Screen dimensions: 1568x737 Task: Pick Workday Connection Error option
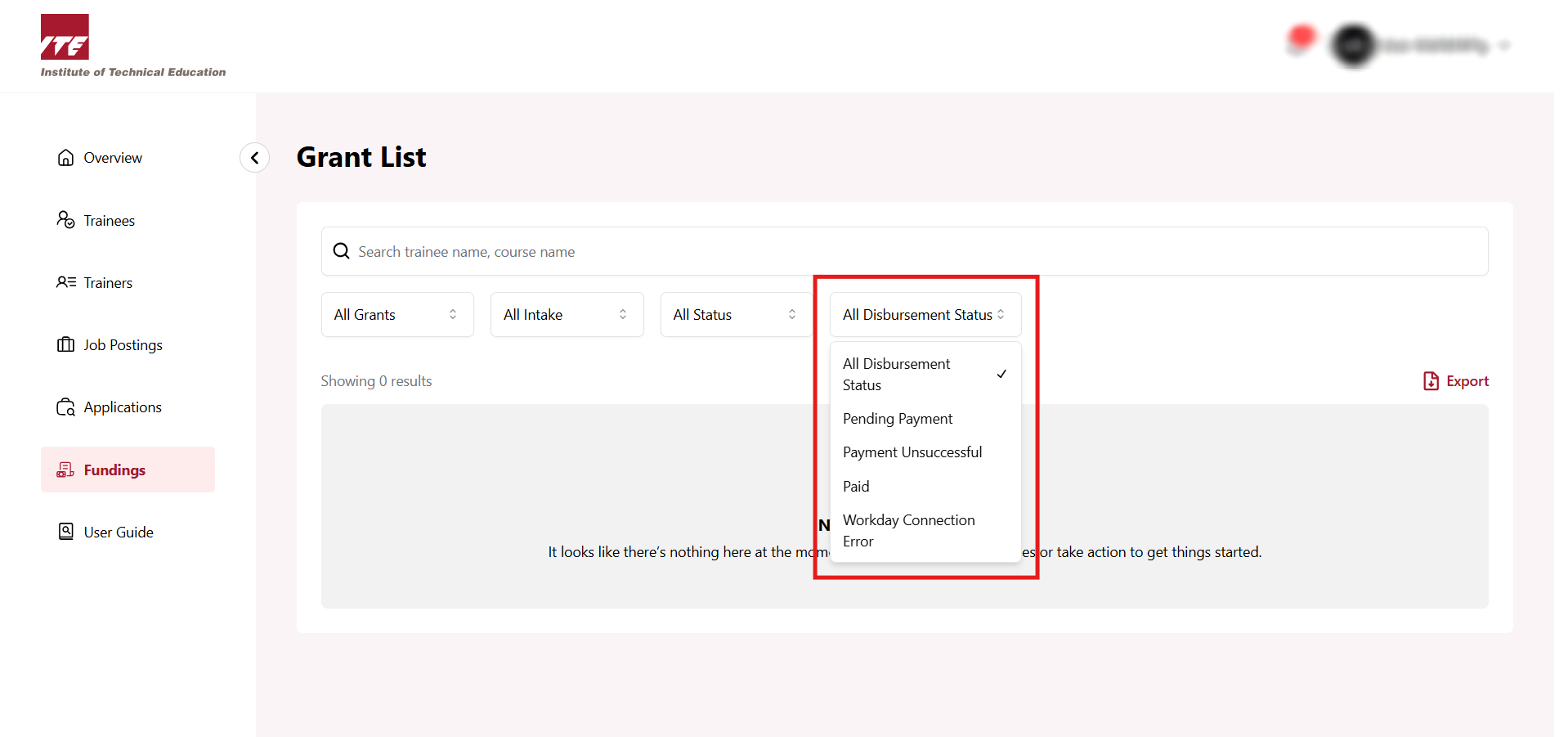[x=908, y=530]
